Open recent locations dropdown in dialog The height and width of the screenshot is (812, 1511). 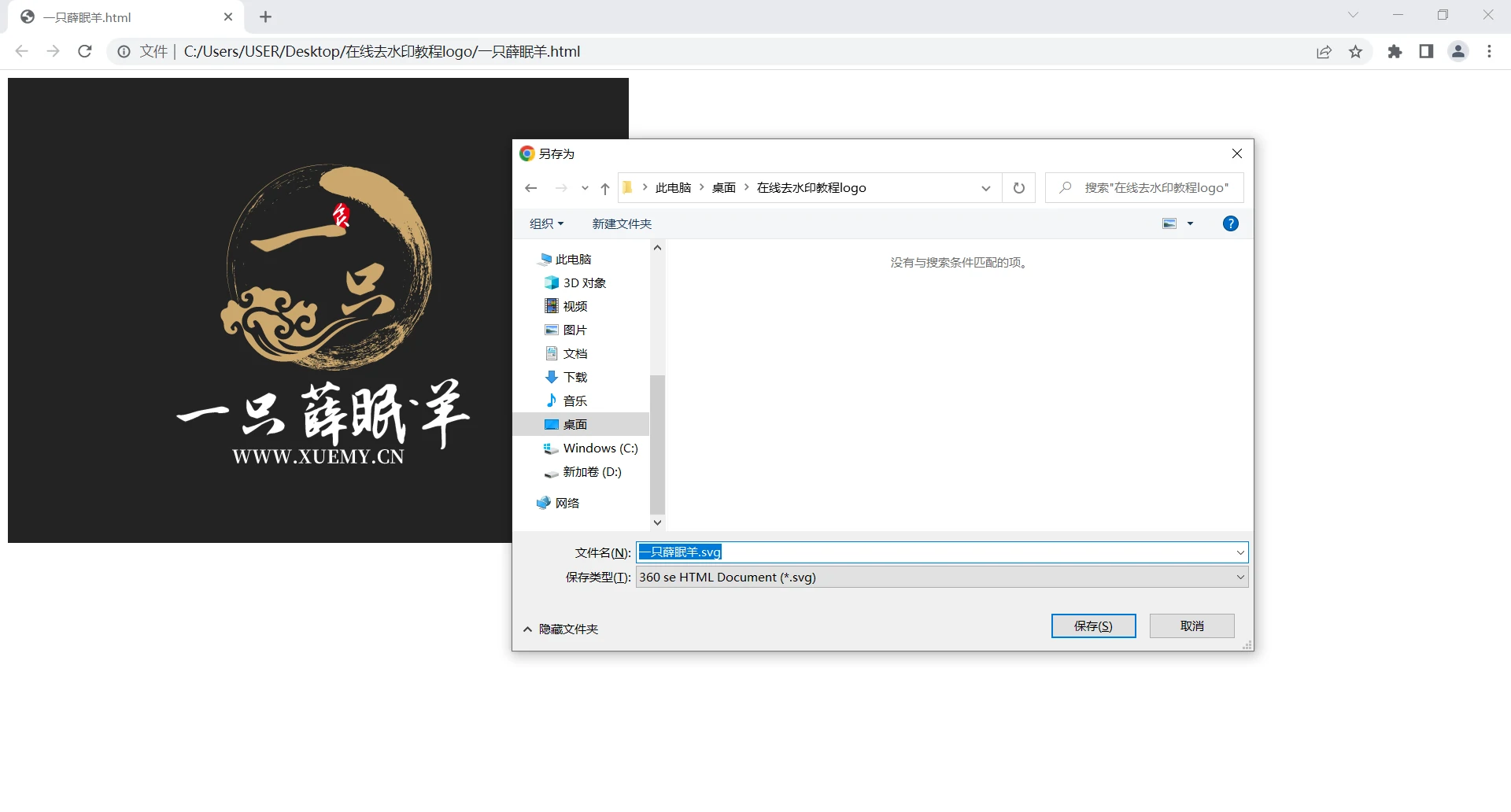(585, 188)
